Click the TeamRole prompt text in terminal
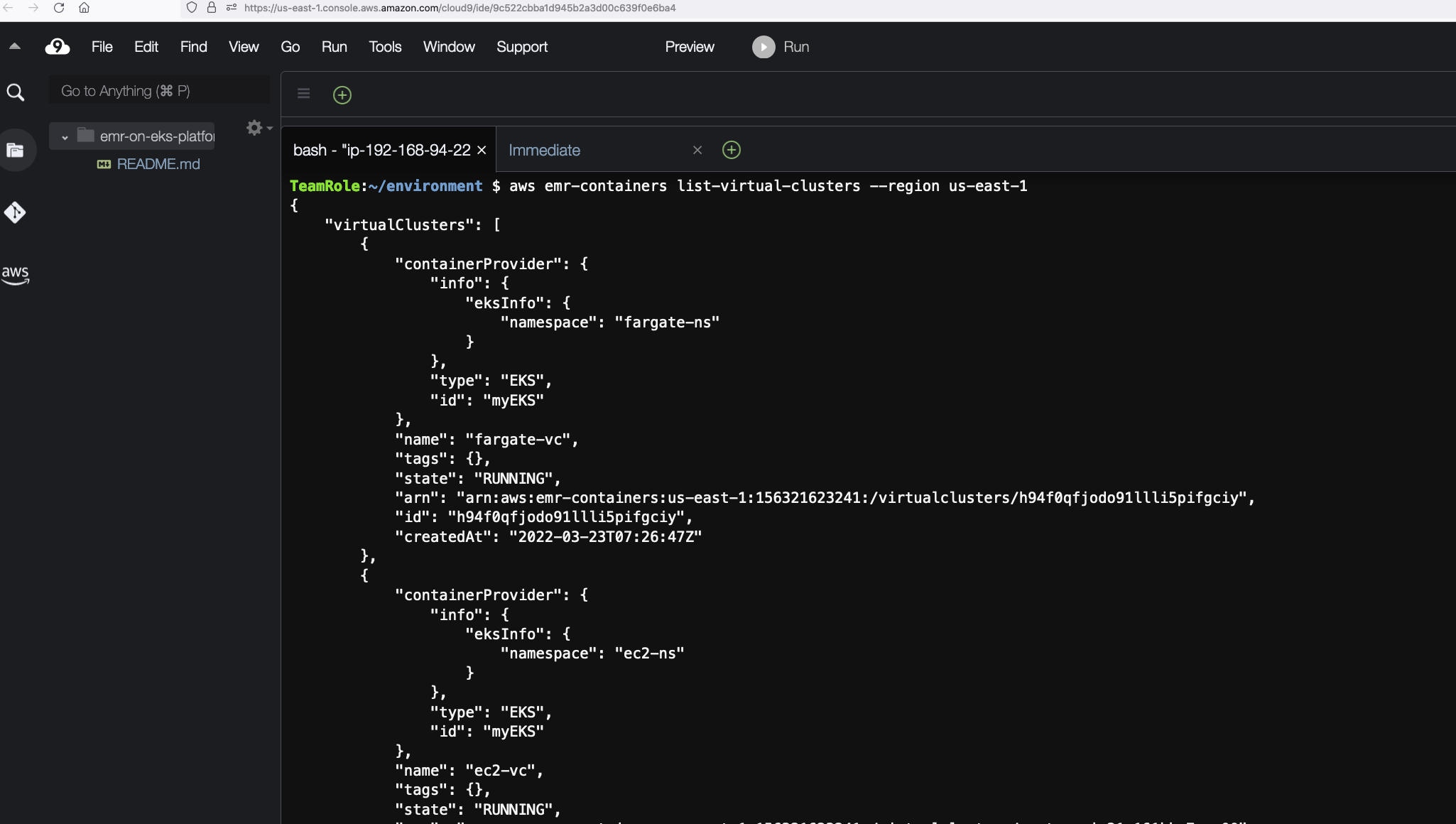The height and width of the screenshot is (824, 1456). pos(325,186)
